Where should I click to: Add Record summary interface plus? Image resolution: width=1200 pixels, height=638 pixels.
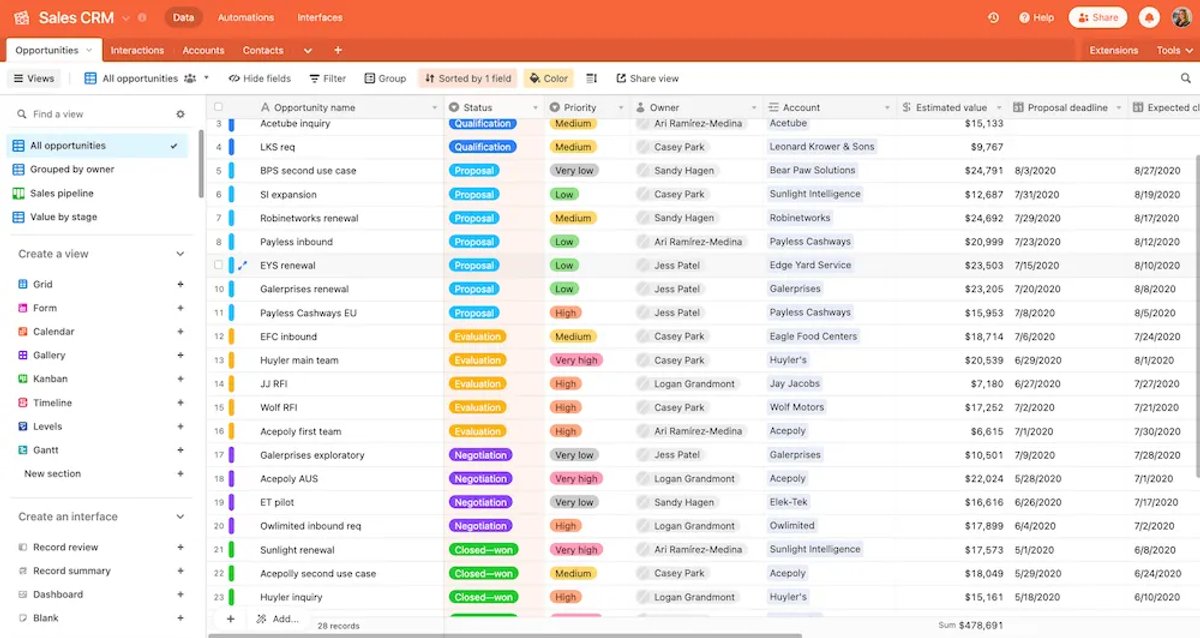(x=181, y=571)
